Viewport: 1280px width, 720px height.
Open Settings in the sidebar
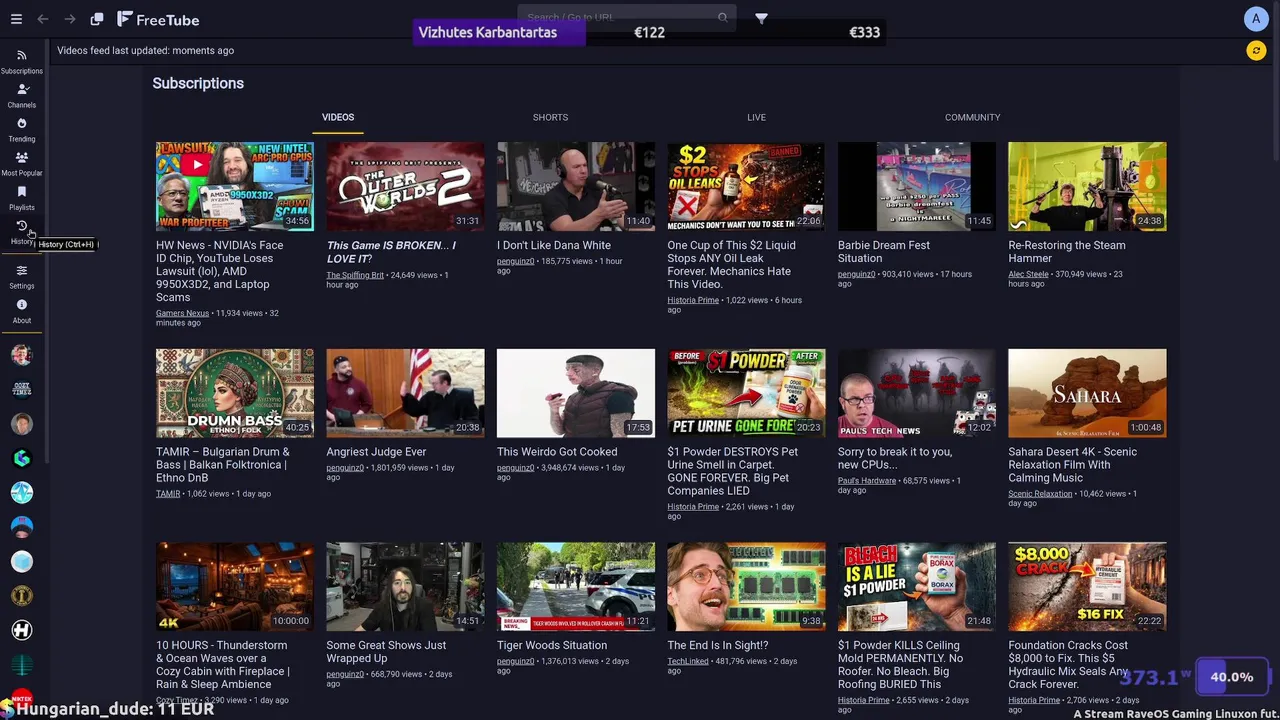tap(22, 277)
